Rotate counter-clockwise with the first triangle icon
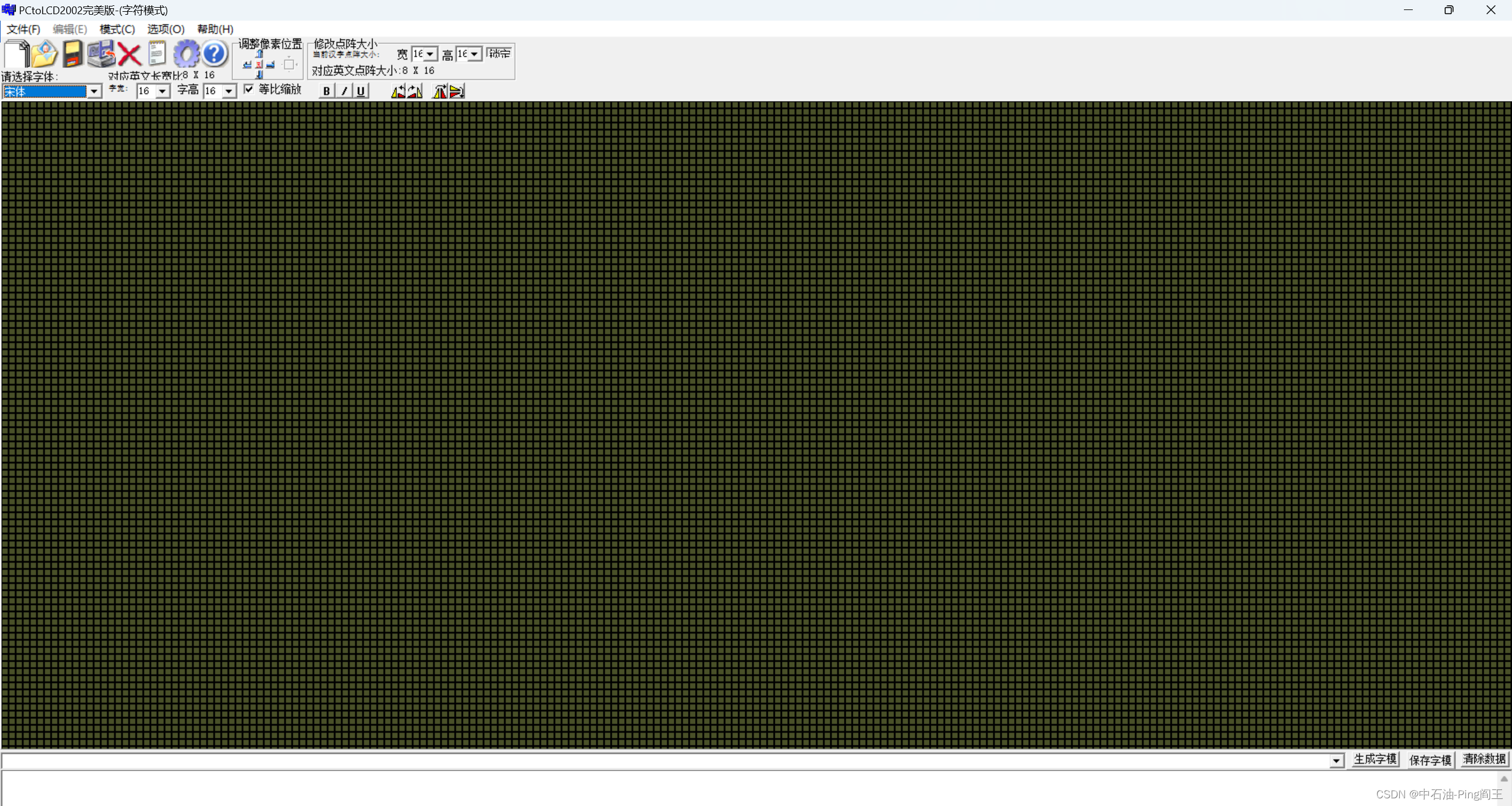1512x806 pixels. (x=398, y=91)
